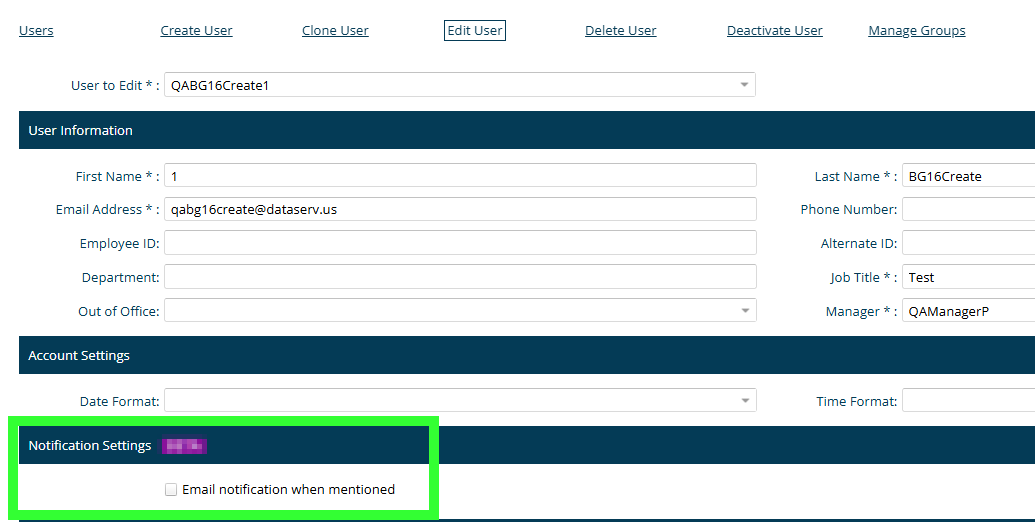
Task: Focus the Manager field showing QAManagerP
Action: 967,311
